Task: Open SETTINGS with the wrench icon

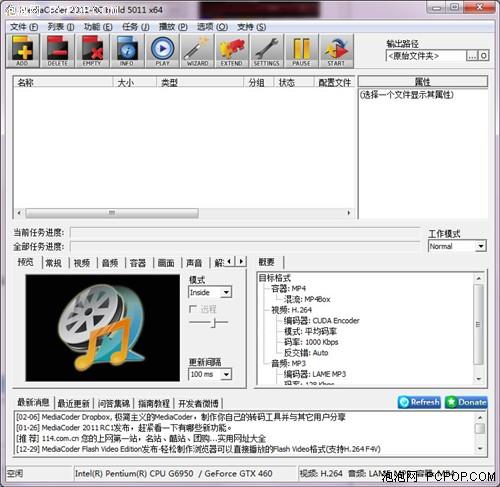Action: click(x=267, y=51)
